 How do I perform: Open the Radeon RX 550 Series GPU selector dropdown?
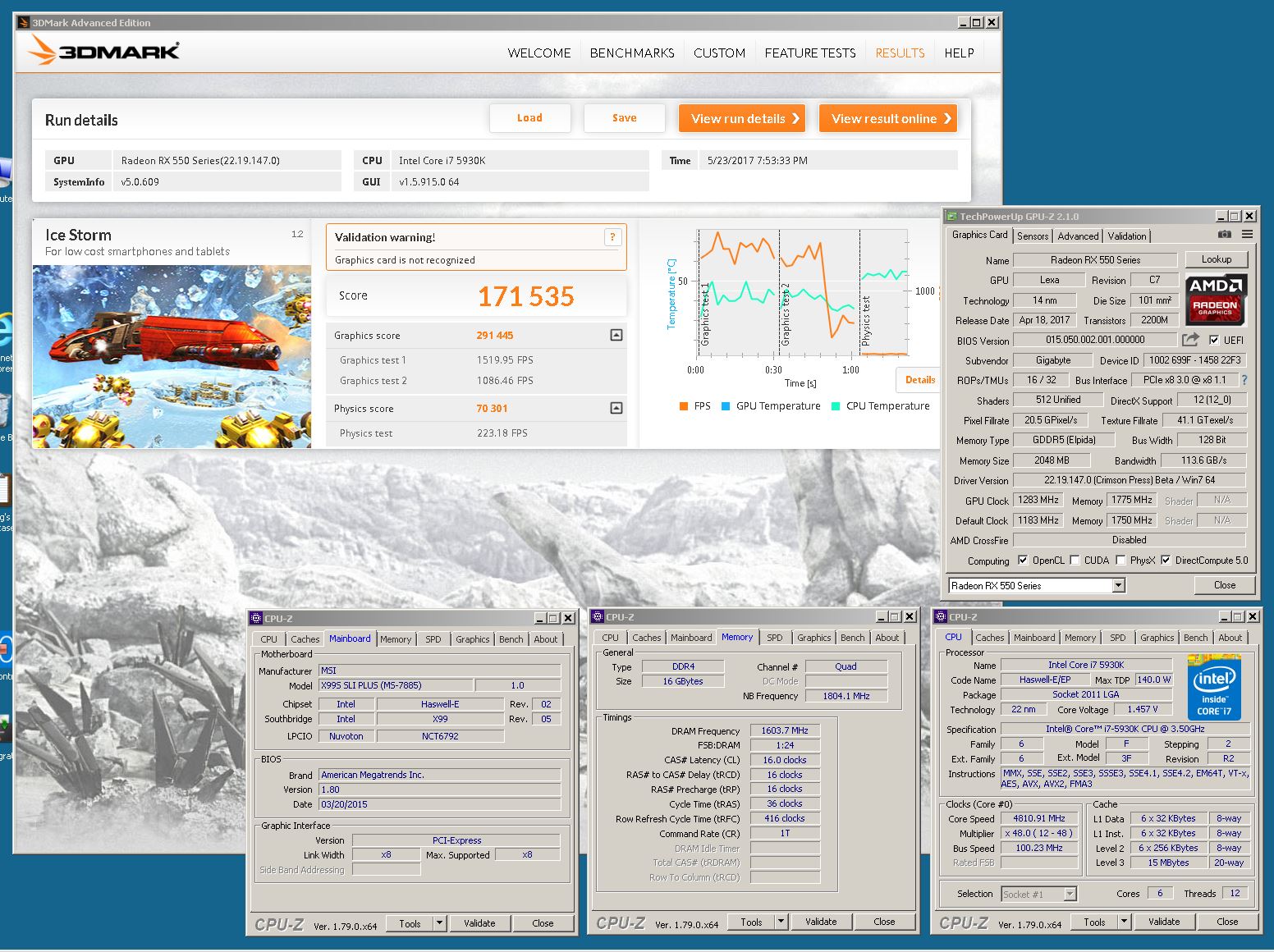(1118, 585)
